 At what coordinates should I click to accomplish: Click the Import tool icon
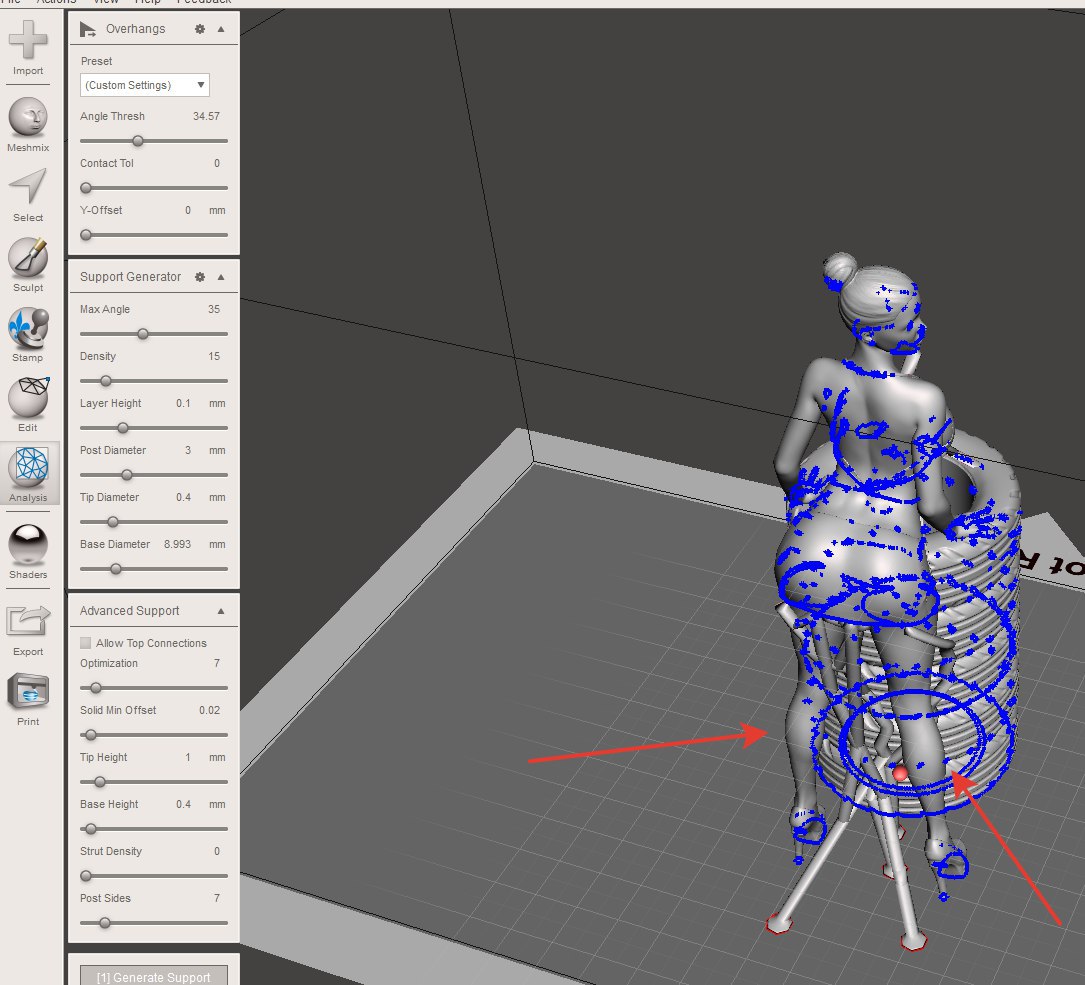(28, 39)
